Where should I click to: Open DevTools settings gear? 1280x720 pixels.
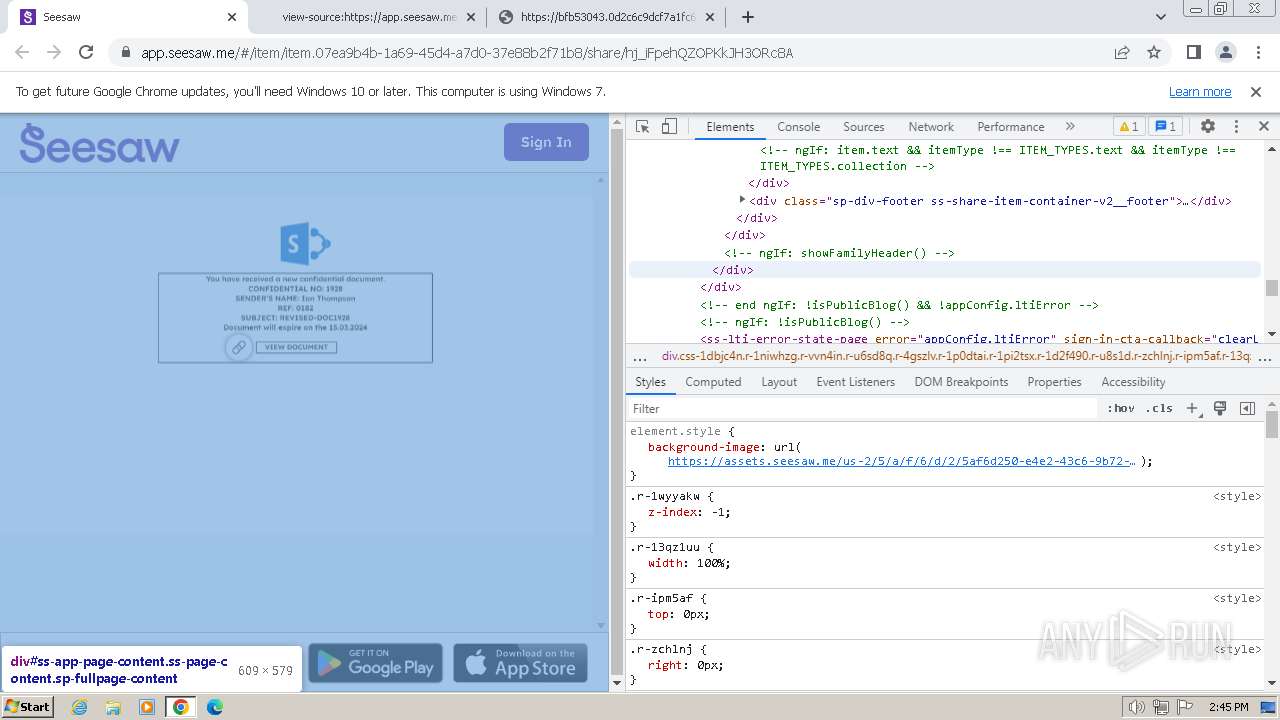(1208, 127)
